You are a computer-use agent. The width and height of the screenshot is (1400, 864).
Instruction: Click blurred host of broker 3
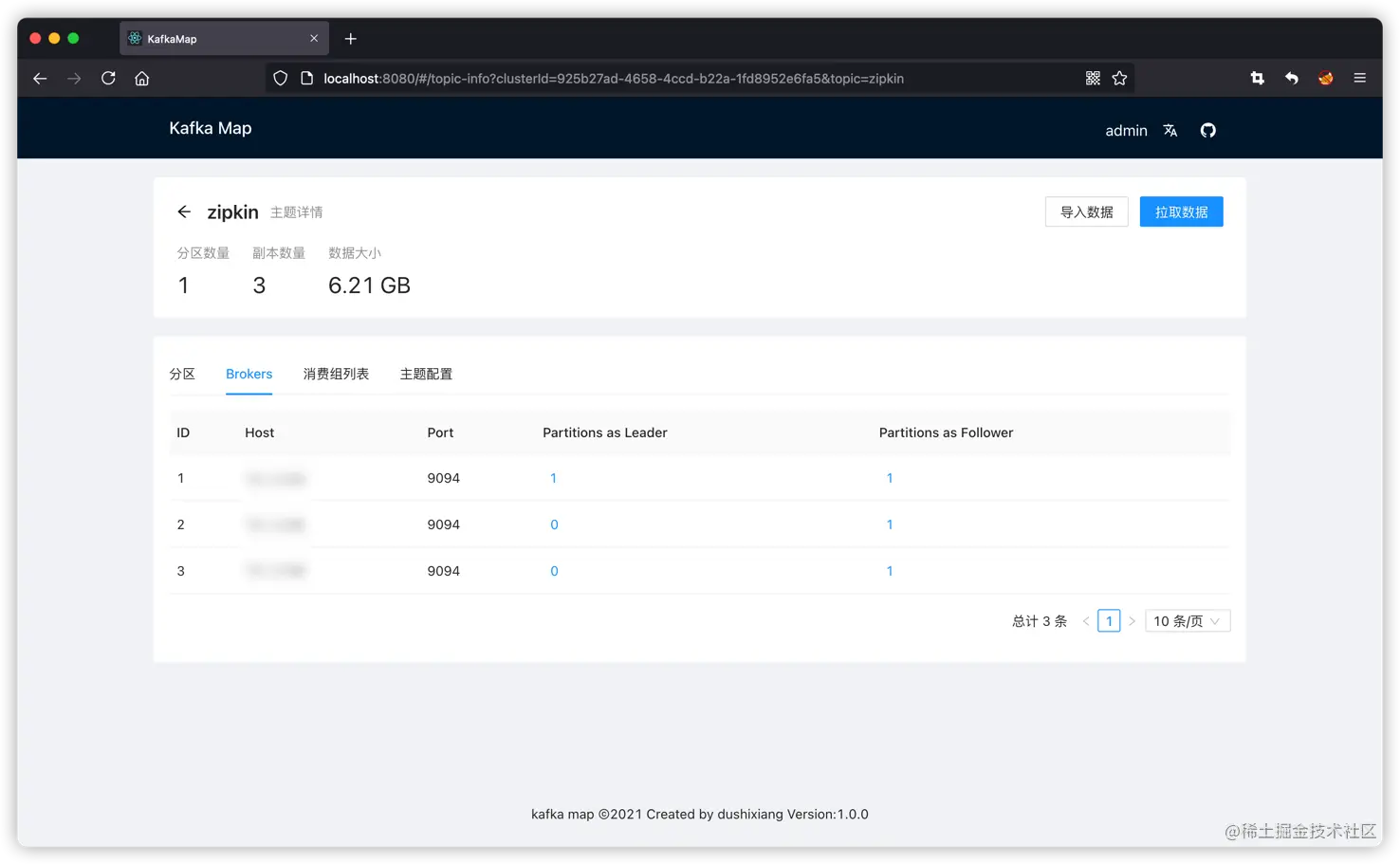[275, 571]
